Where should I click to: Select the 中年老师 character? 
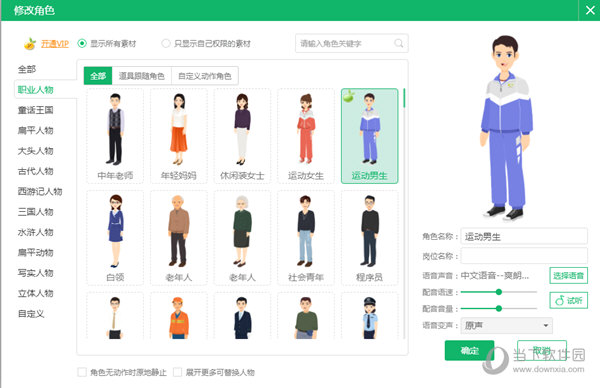click(115, 136)
